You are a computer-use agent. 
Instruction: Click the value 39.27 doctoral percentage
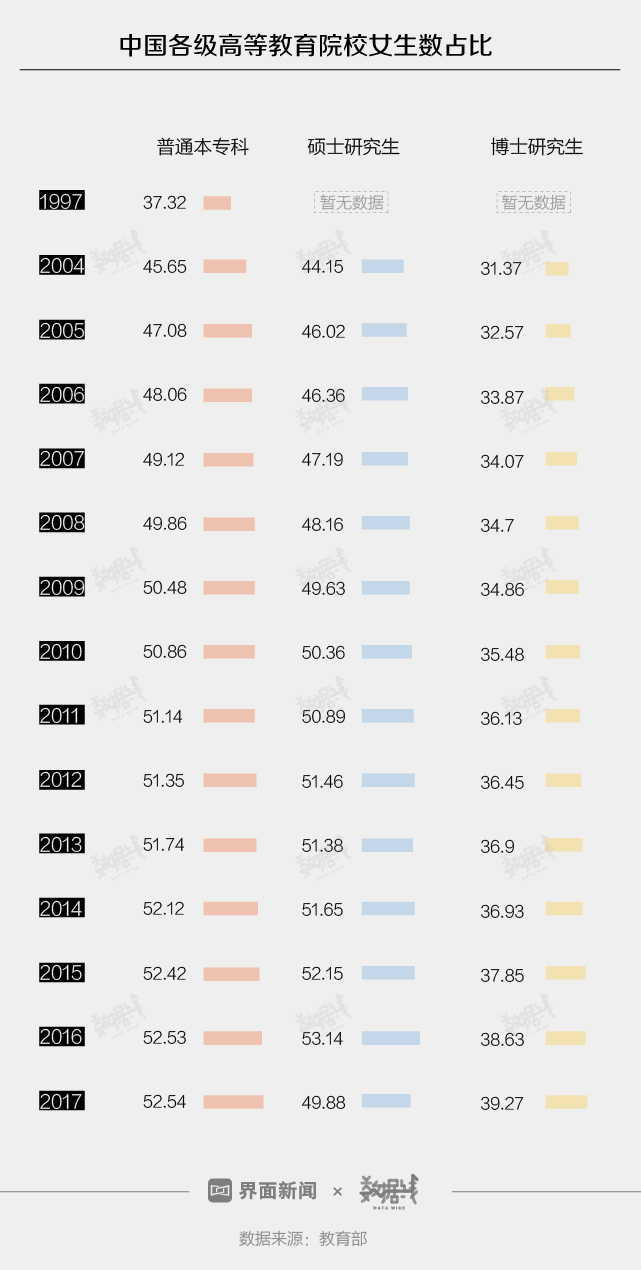click(x=502, y=1104)
